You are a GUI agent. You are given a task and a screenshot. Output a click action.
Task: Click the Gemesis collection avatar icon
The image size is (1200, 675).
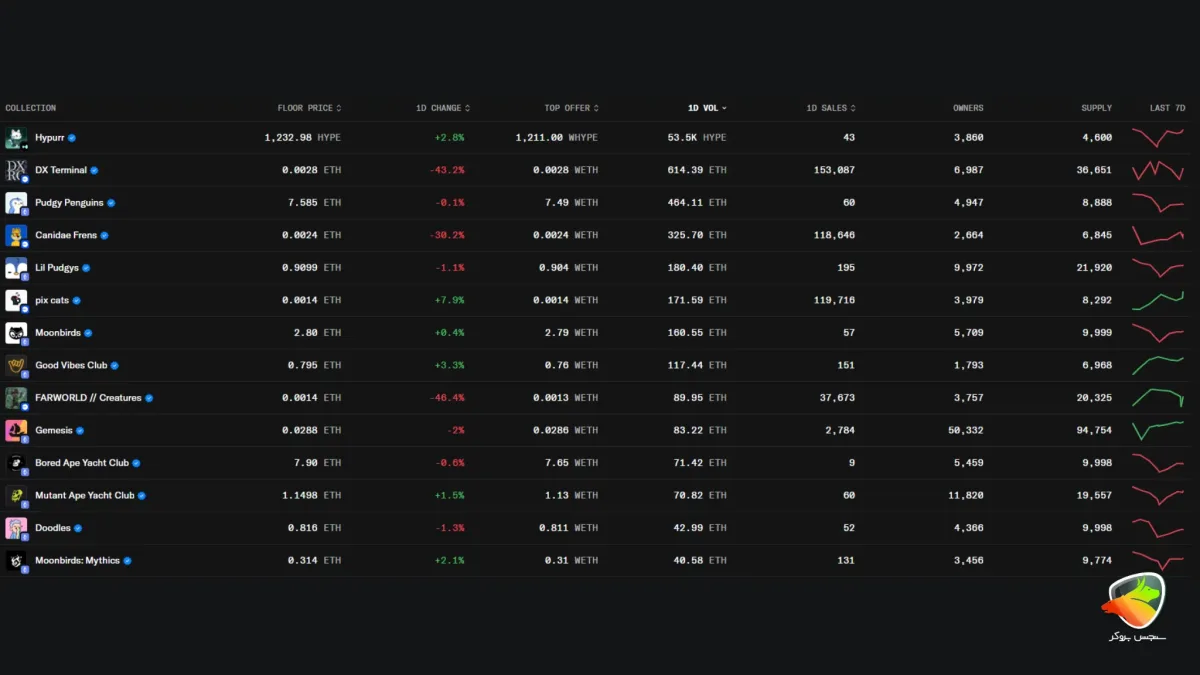click(16, 430)
